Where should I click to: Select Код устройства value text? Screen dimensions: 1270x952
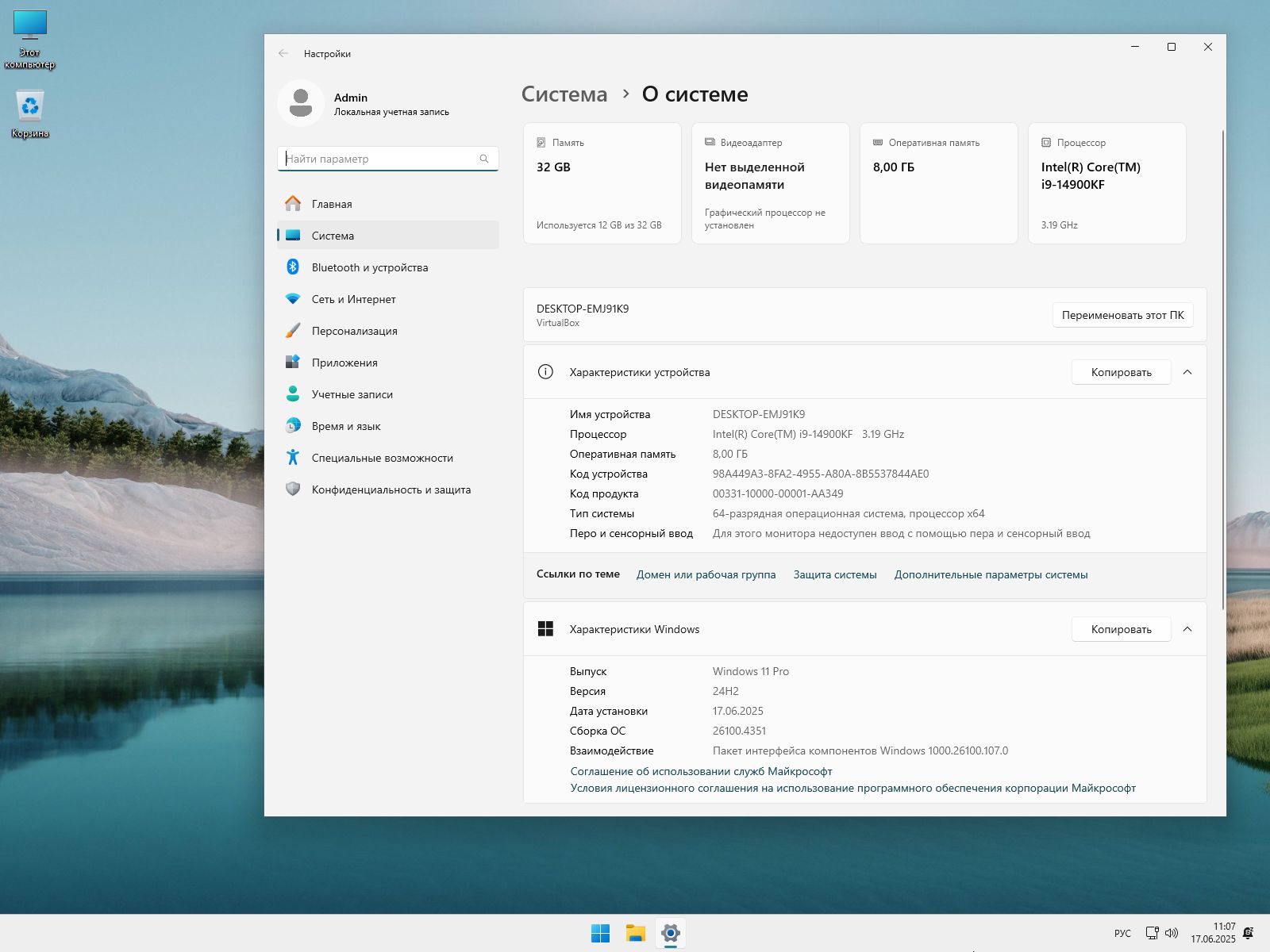tap(821, 474)
